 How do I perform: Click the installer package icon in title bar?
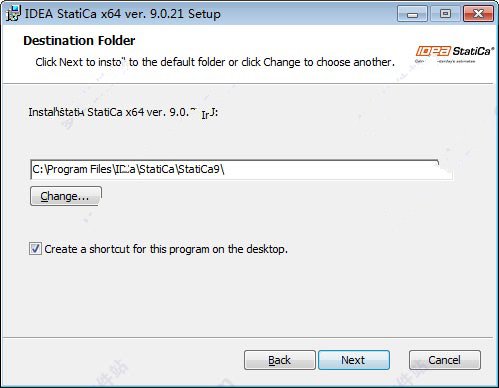[14, 14]
